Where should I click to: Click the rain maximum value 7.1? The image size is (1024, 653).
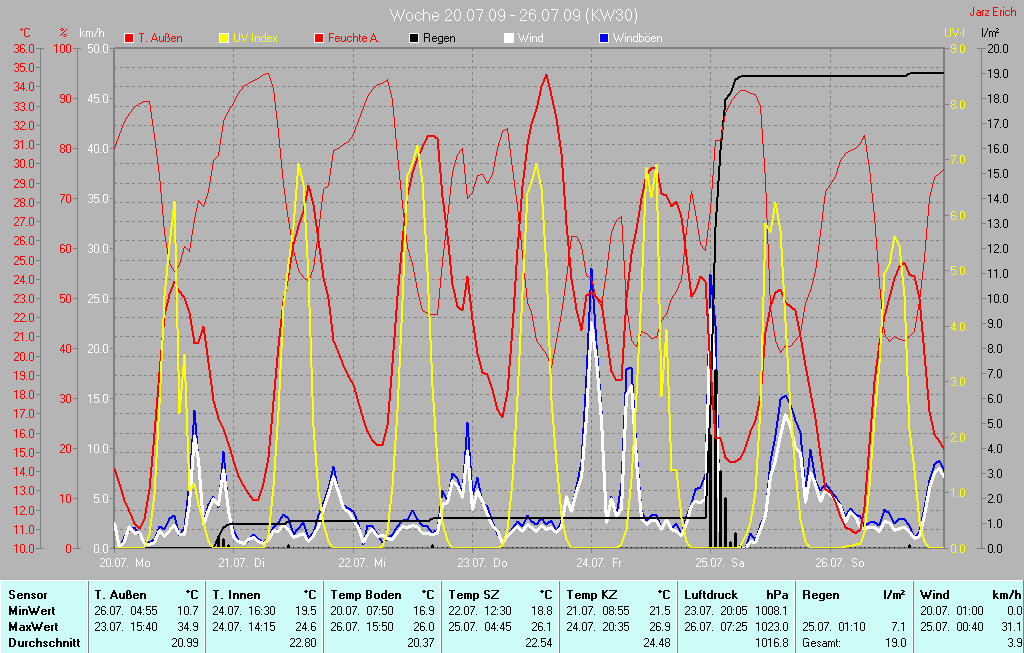point(898,626)
